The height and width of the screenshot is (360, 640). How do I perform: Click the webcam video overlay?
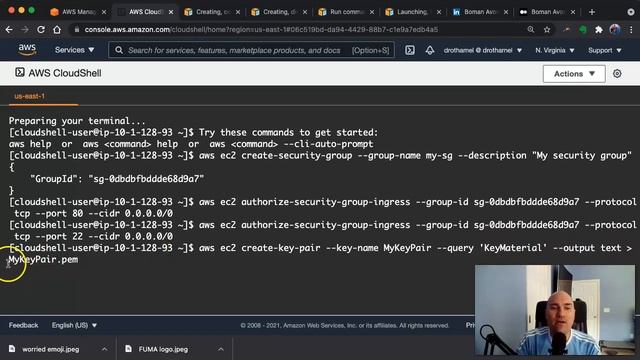pos(555,310)
